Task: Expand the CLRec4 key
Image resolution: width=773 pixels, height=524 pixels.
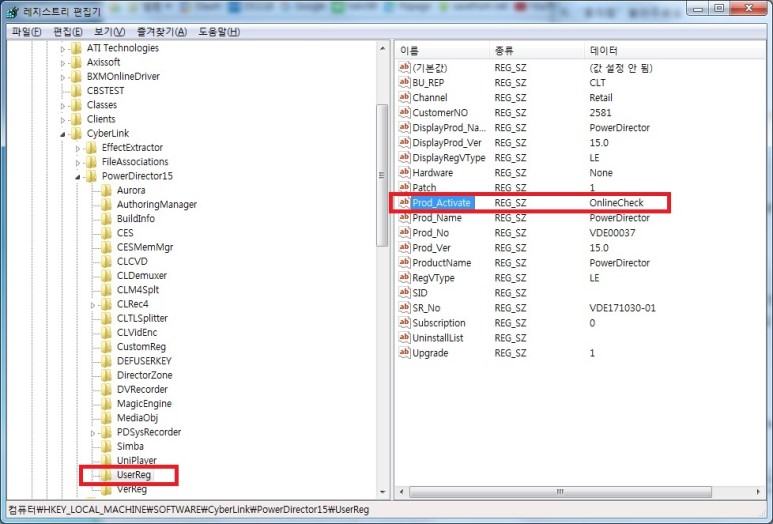Action: pos(93,305)
